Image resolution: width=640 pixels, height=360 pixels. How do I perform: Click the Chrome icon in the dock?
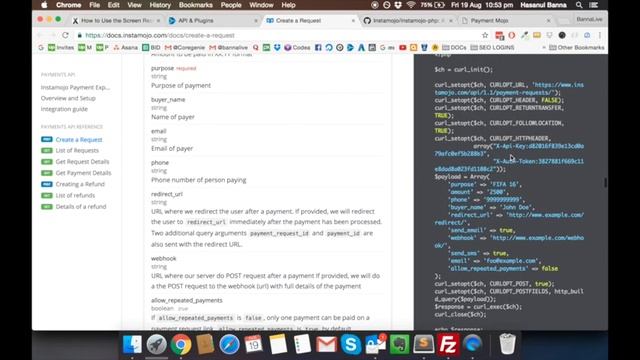[x=181, y=344]
